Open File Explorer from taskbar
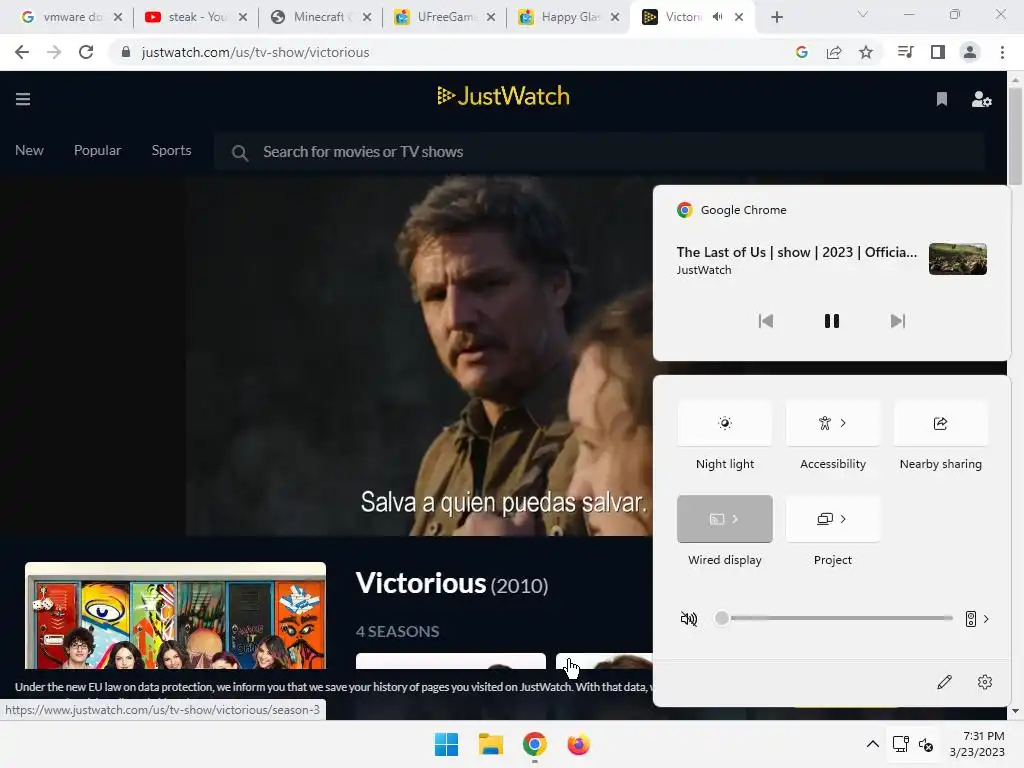The height and width of the screenshot is (768, 1024). [x=490, y=744]
